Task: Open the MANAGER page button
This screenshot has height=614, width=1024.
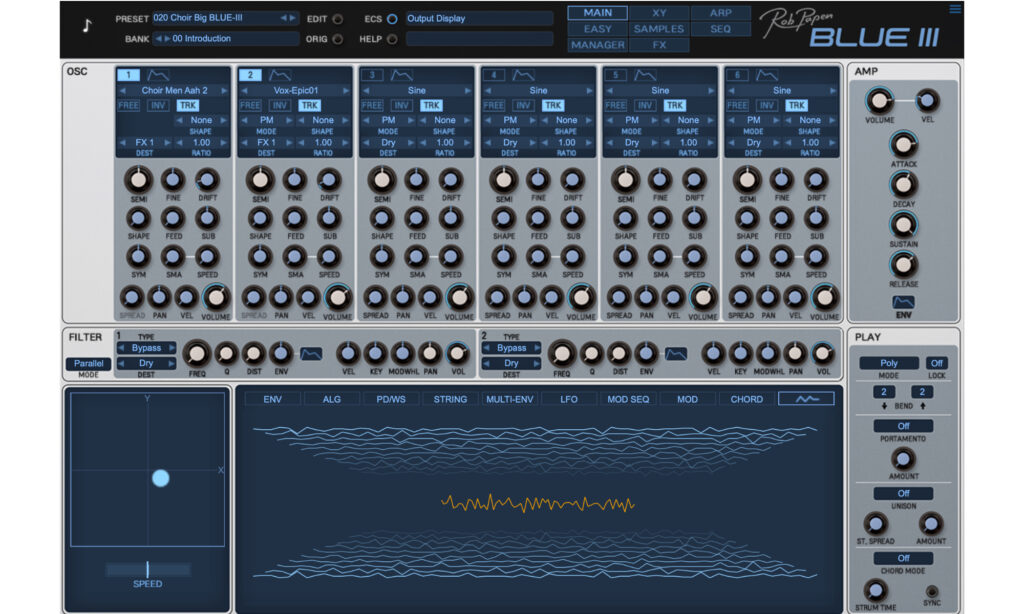Action: (598, 45)
